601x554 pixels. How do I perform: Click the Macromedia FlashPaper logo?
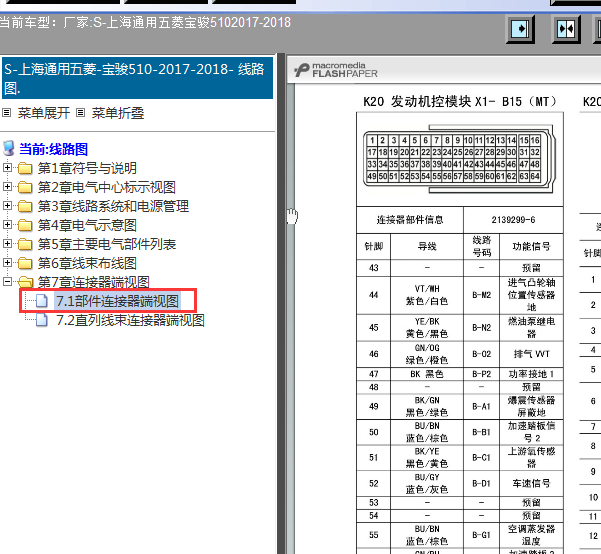[336, 70]
